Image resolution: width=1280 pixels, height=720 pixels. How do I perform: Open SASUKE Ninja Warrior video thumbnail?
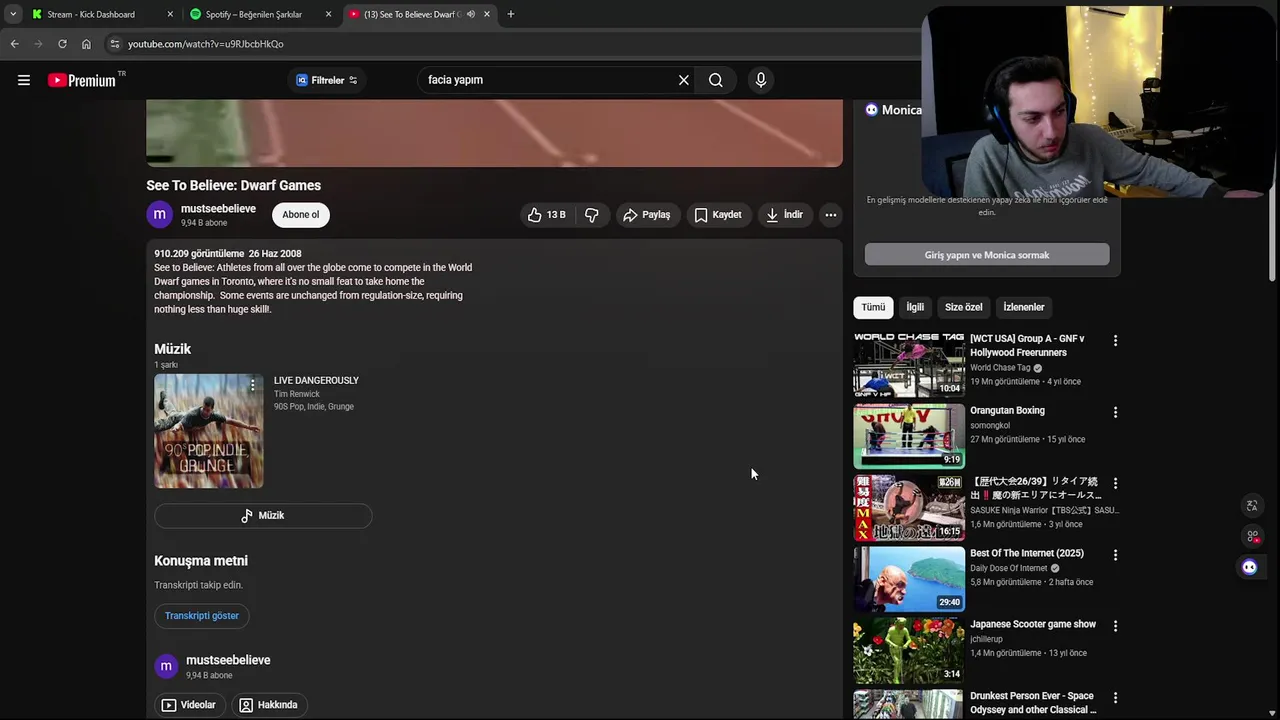point(909,508)
